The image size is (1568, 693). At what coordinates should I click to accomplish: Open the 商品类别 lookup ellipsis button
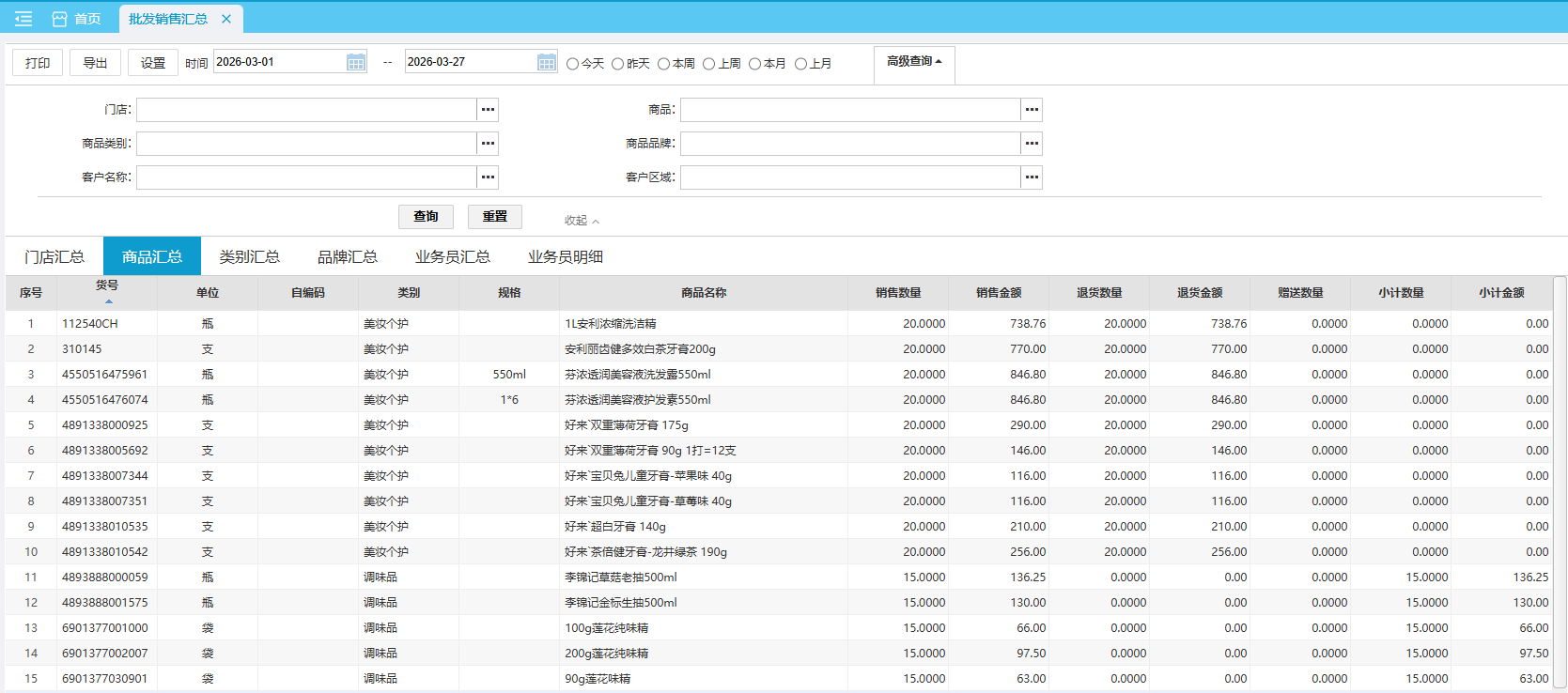point(488,144)
